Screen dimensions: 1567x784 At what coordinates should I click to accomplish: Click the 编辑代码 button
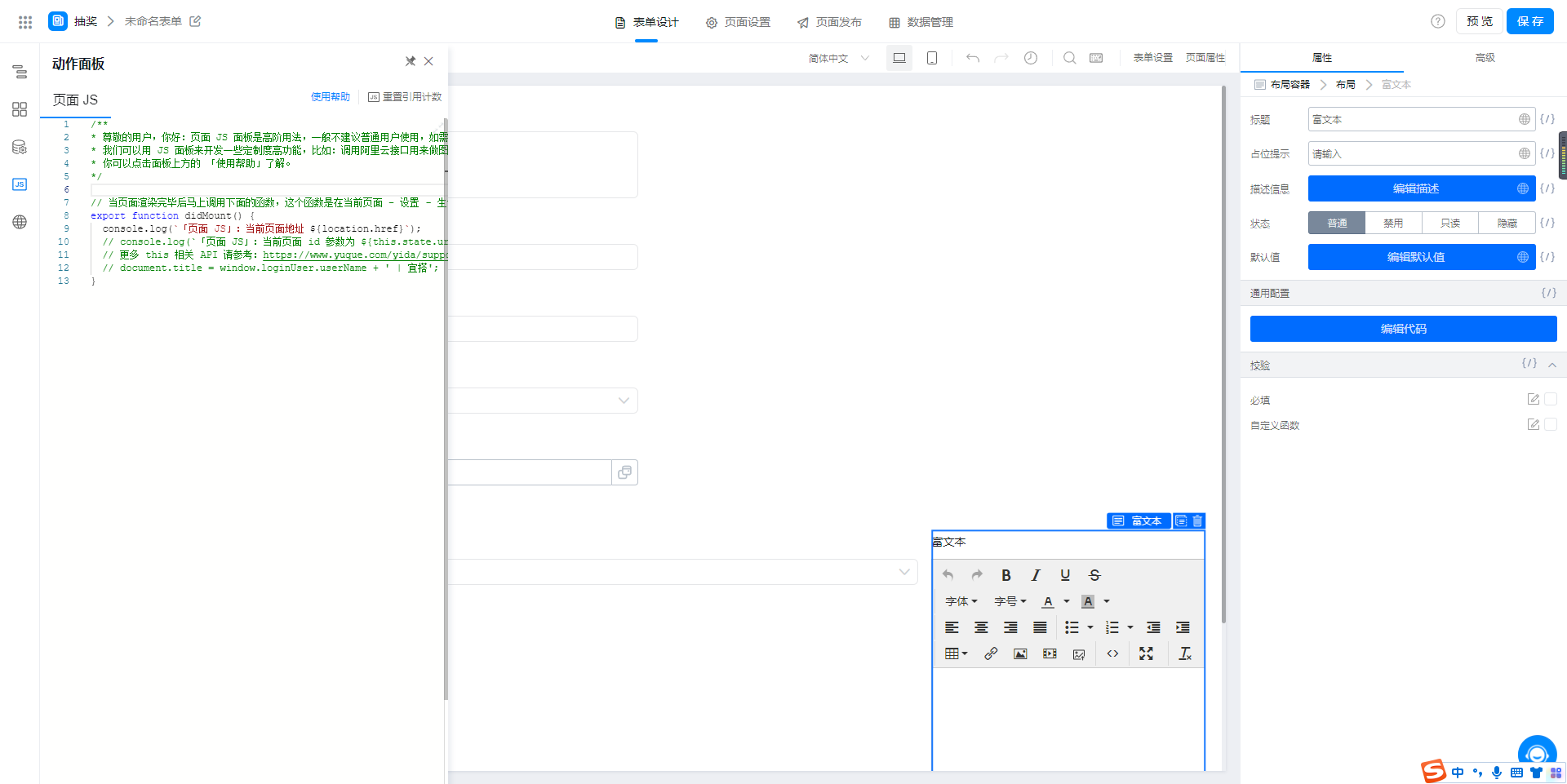click(x=1404, y=329)
